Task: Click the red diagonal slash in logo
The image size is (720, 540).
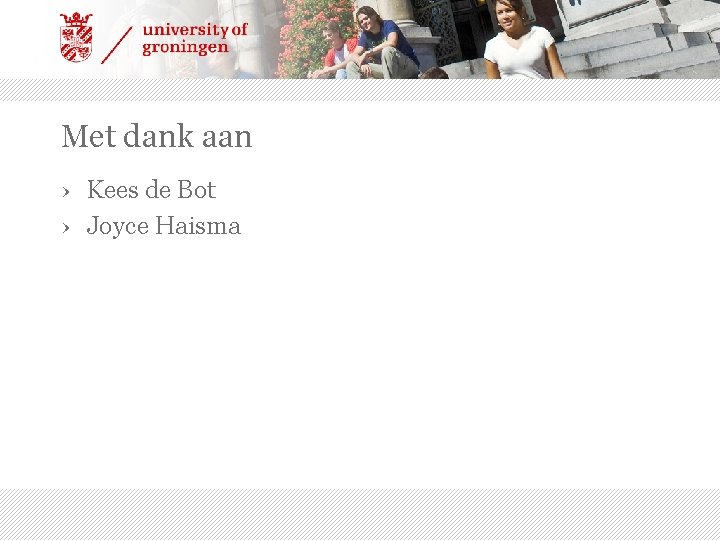Action: (x=117, y=45)
